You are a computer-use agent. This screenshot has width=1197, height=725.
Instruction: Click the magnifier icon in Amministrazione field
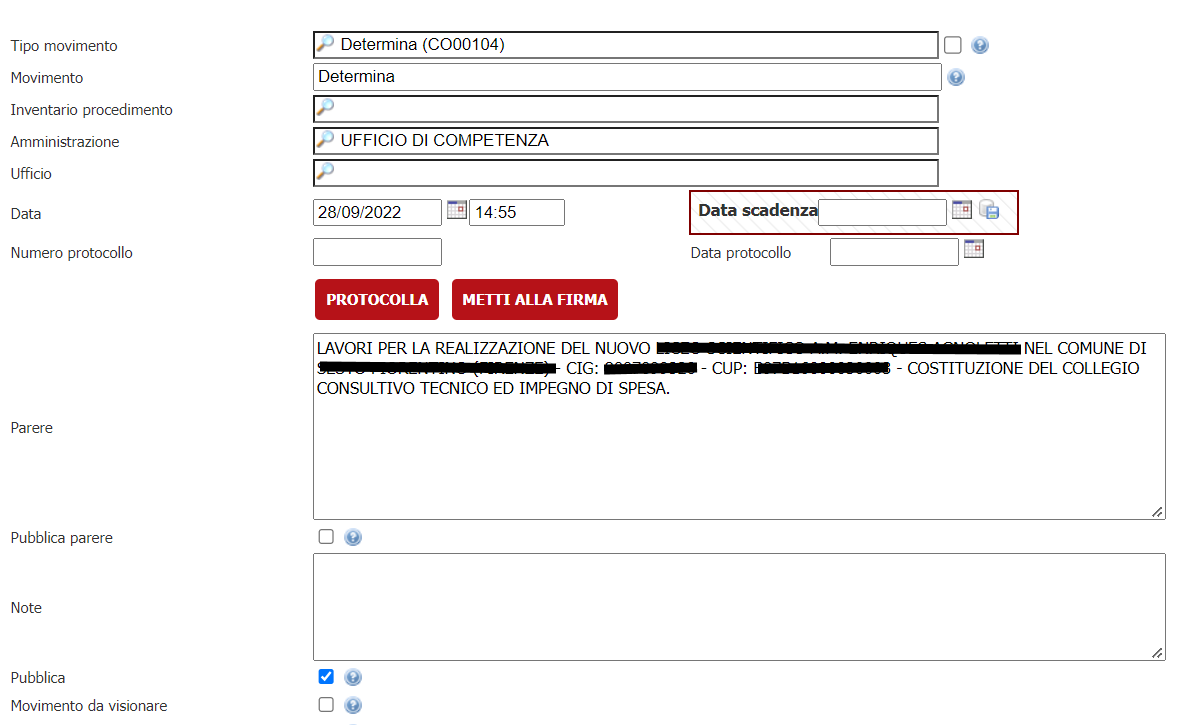pos(325,140)
